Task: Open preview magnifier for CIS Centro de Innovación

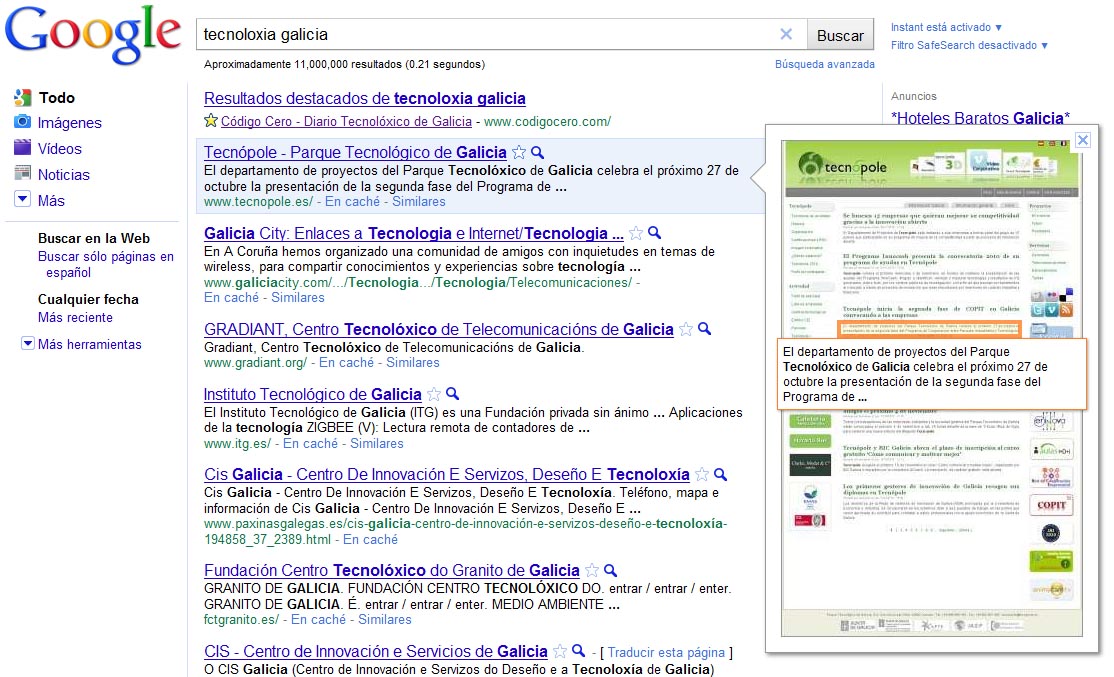Action: (x=578, y=651)
